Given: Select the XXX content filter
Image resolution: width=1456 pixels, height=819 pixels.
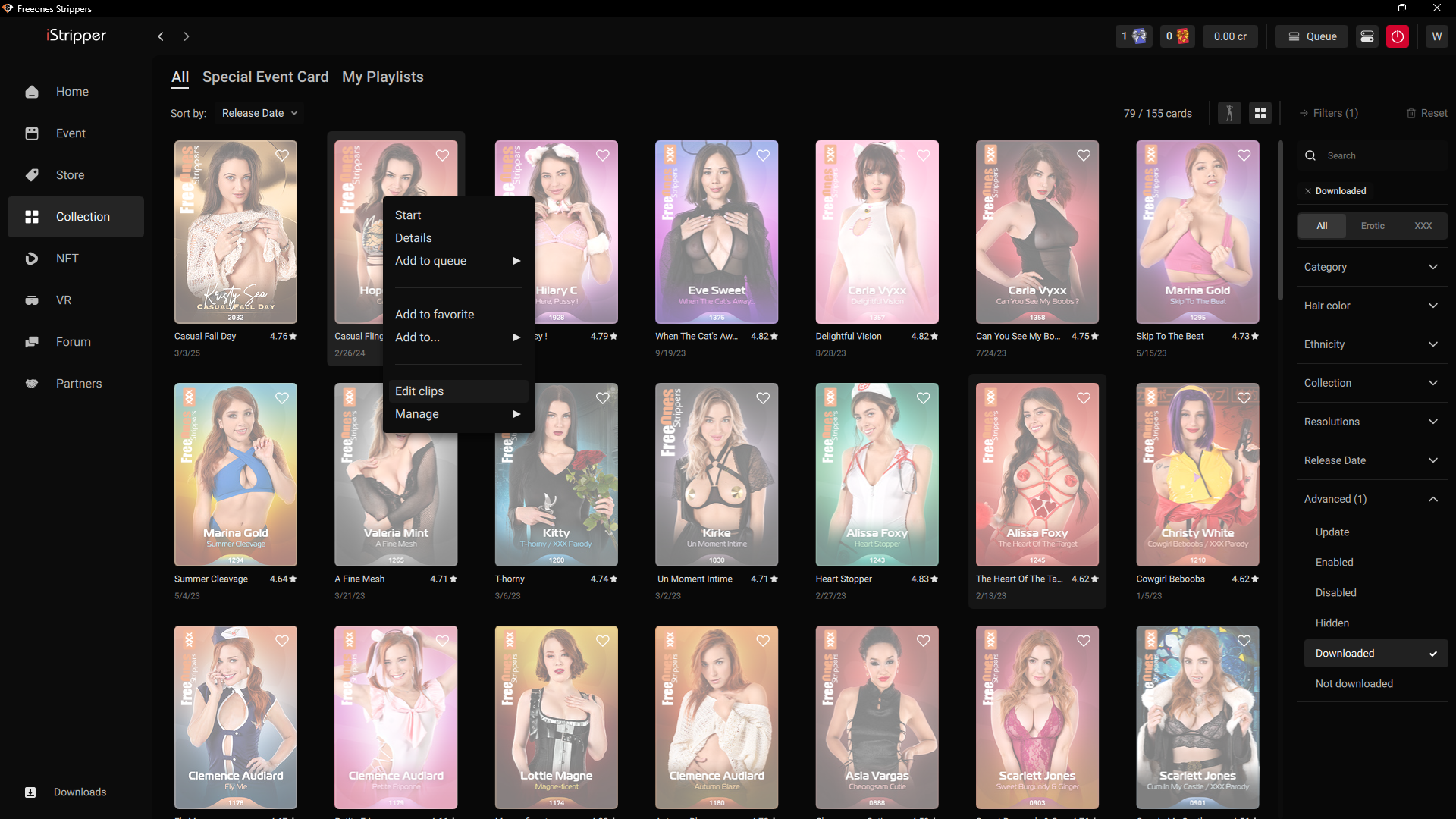Looking at the screenshot, I should point(1423,226).
